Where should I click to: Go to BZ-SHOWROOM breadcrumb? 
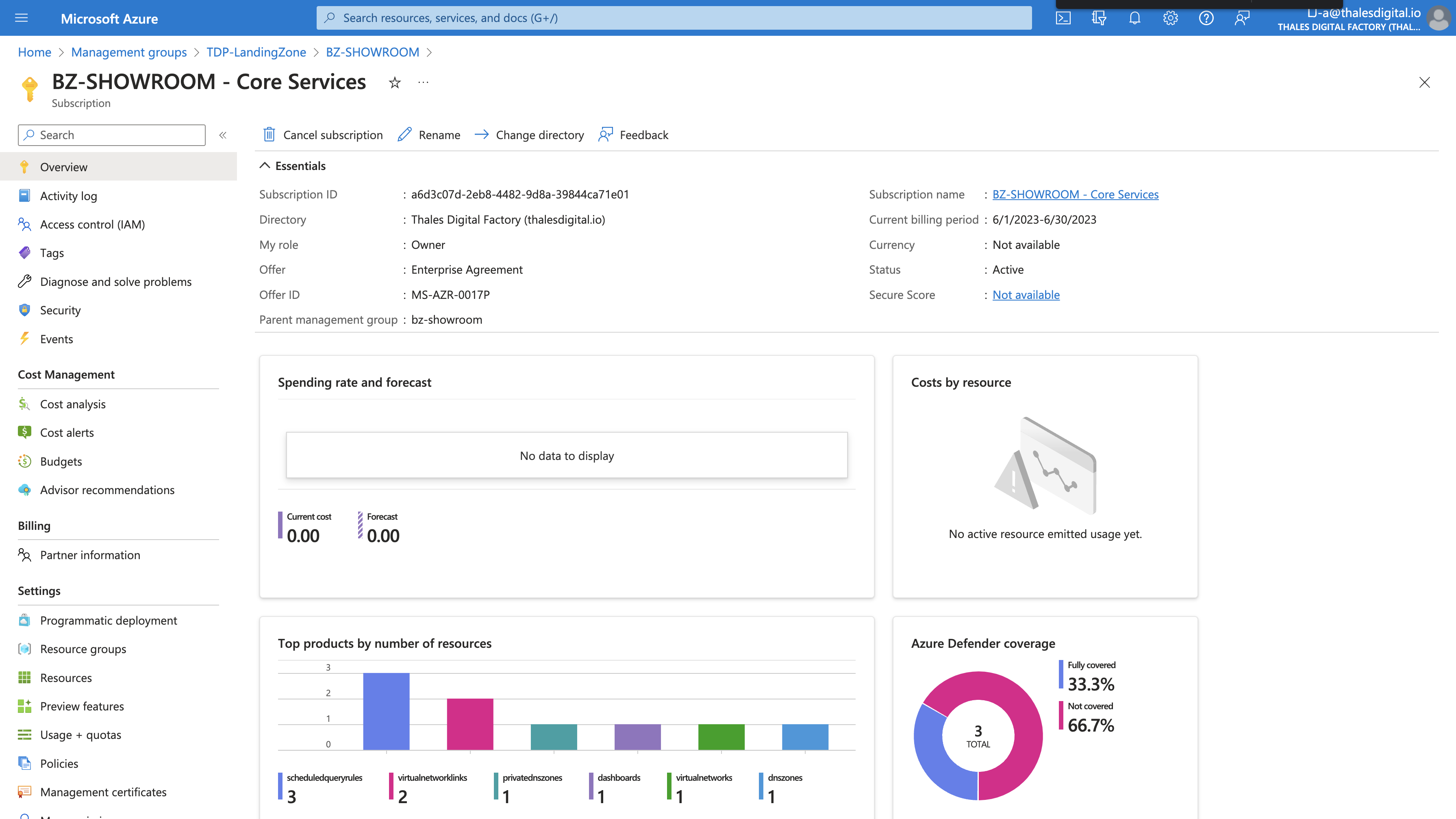[x=372, y=52]
